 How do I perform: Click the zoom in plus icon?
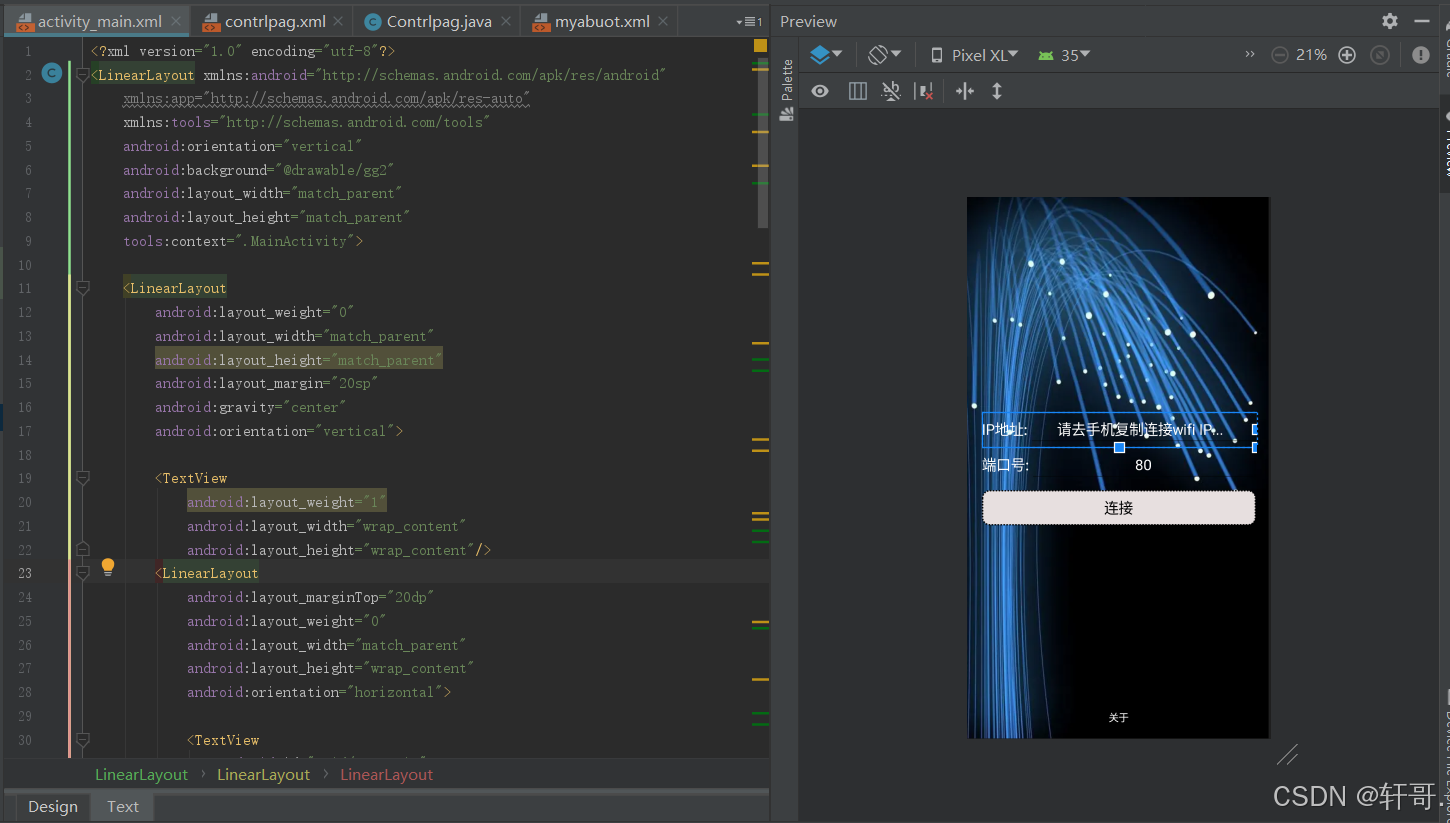click(1347, 55)
